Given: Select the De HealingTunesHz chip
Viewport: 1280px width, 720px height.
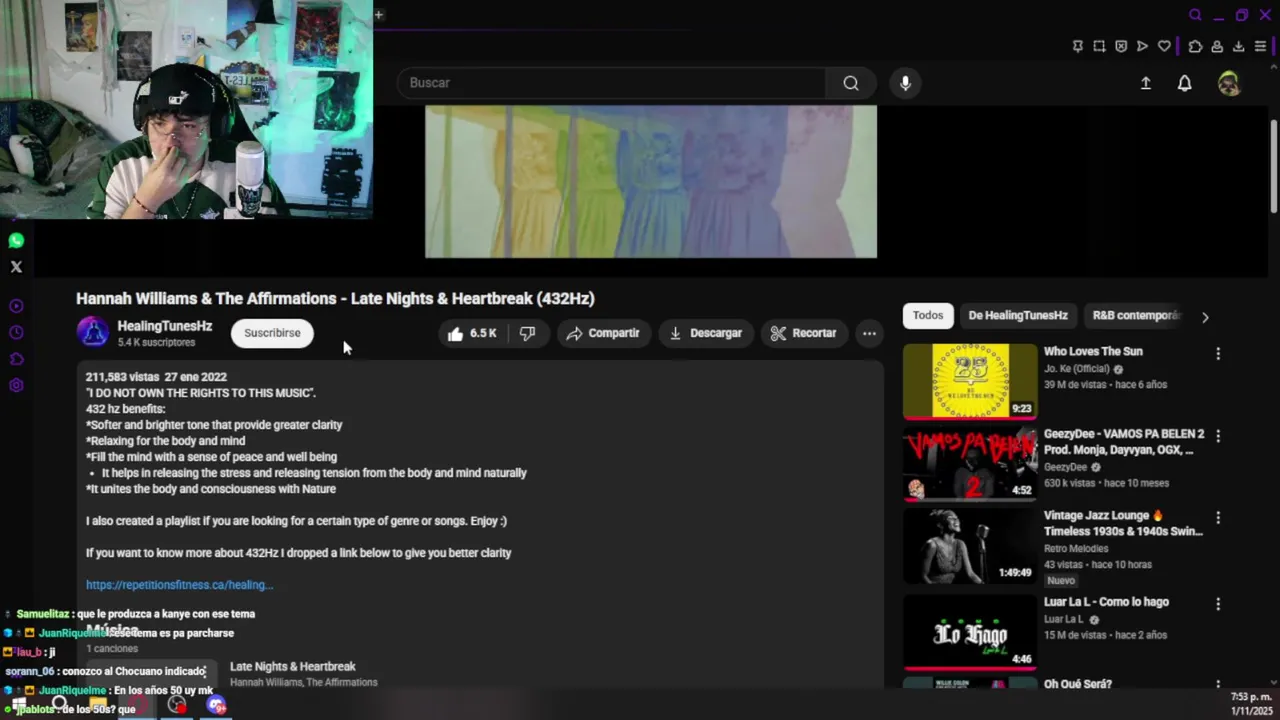Looking at the screenshot, I should pyautogui.click(x=1018, y=315).
